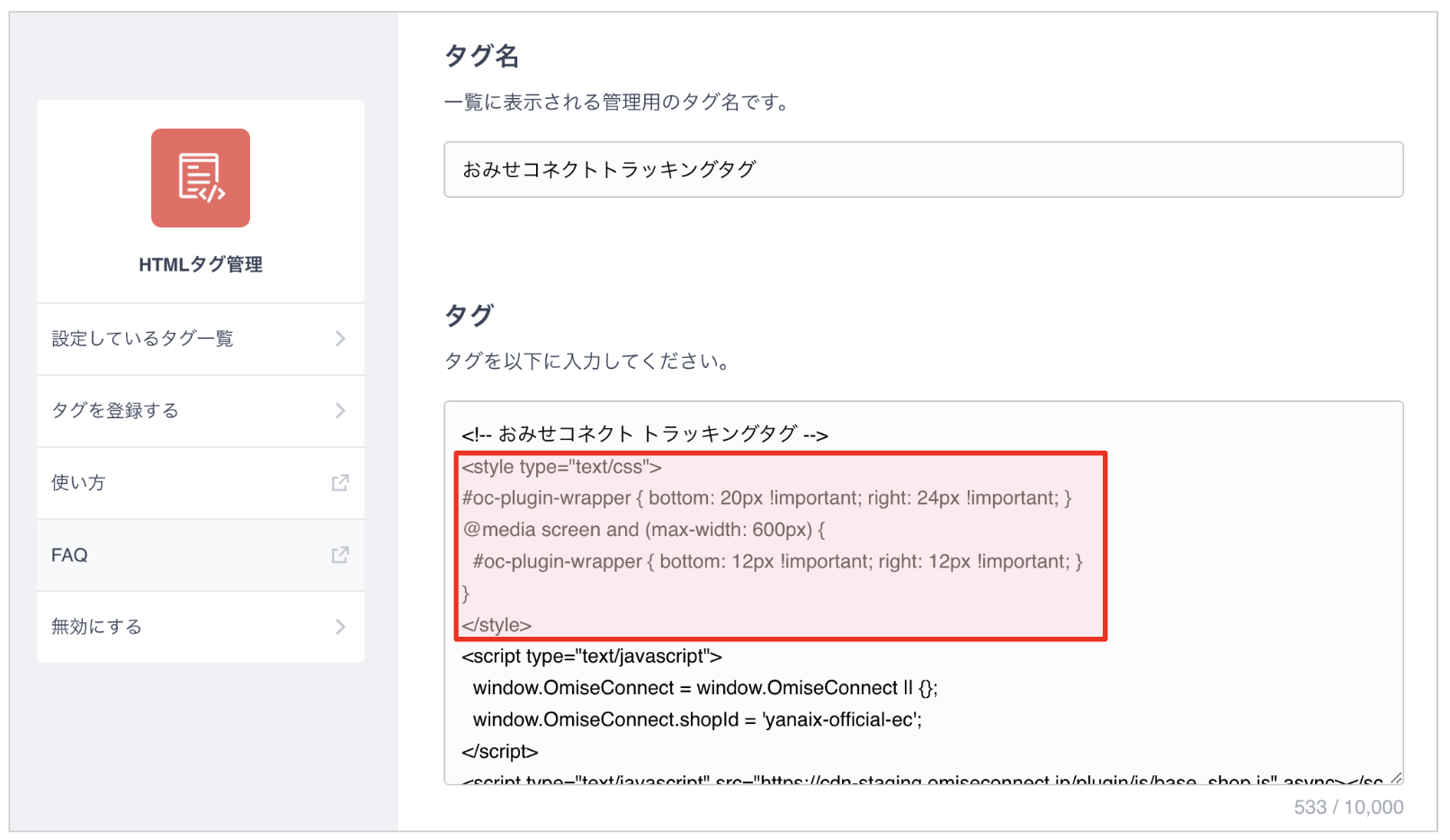
Task: Click the comment line おみせコネクト トラッキングタグ
Action: click(645, 434)
